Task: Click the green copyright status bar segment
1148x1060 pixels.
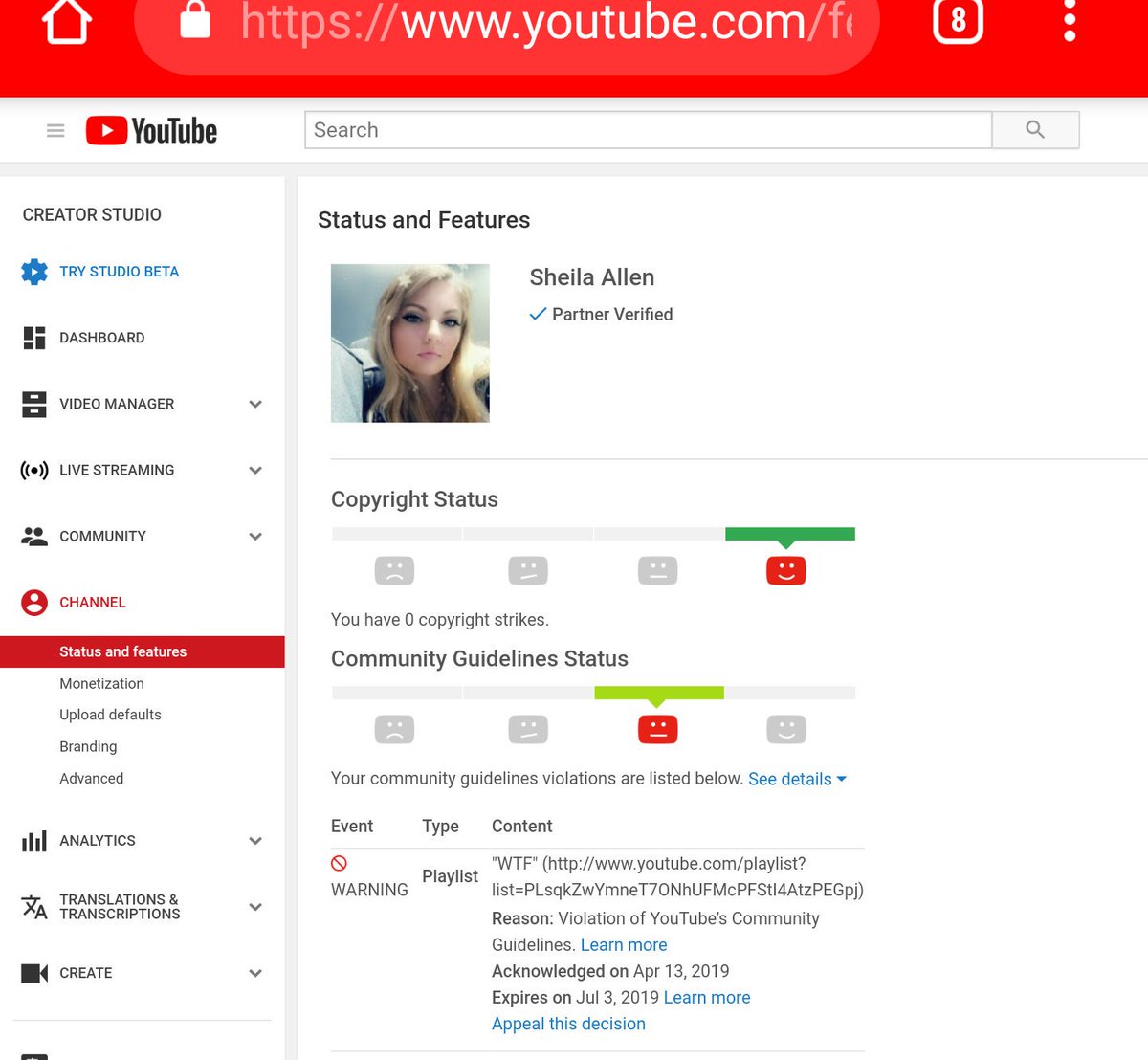Action: coord(790,534)
